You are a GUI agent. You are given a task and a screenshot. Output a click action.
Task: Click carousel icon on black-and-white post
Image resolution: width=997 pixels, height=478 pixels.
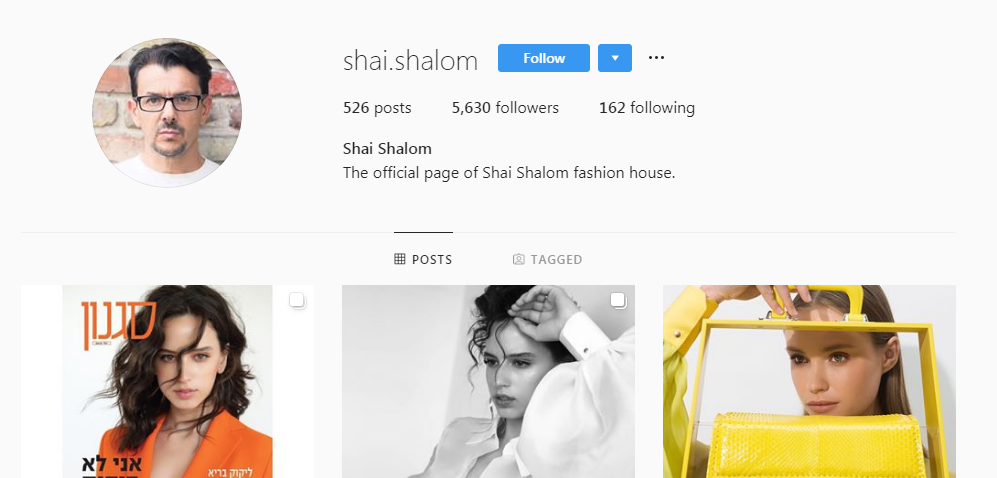click(x=618, y=300)
